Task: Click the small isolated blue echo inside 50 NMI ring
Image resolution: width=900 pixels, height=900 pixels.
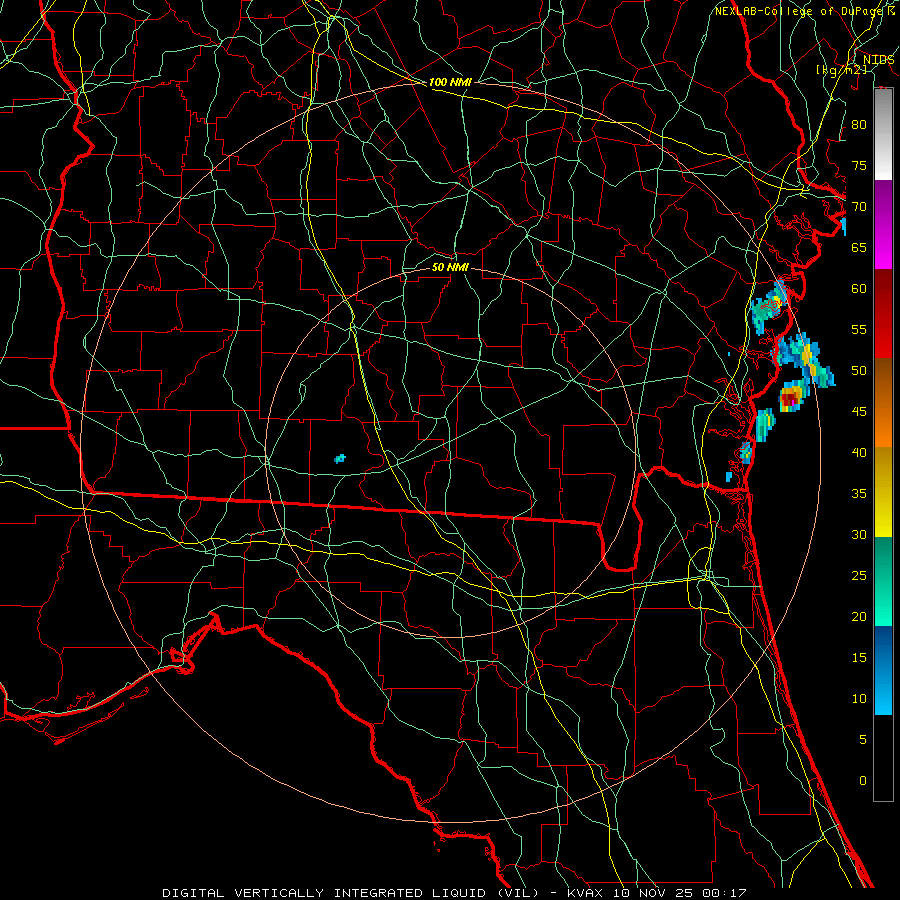Action: (x=340, y=458)
